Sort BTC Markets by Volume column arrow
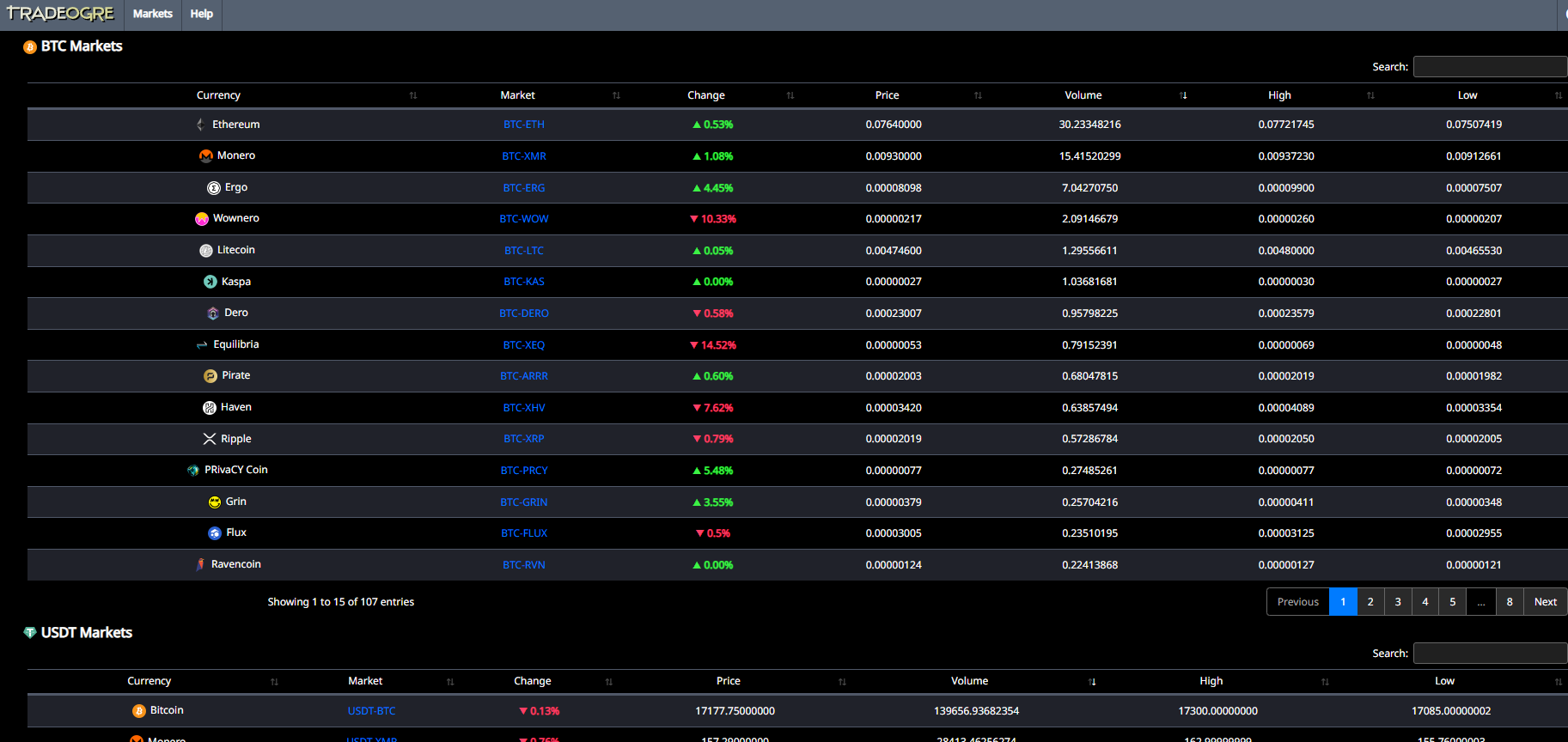This screenshot has width=1568, height=742. pos(1184,95)
